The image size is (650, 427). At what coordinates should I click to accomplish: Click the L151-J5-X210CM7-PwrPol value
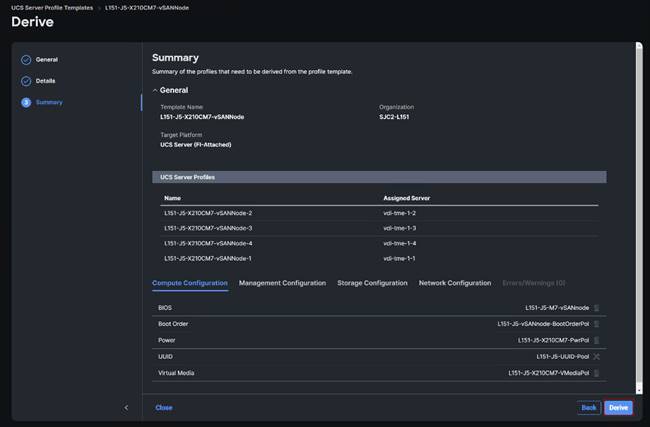(553, 340)
